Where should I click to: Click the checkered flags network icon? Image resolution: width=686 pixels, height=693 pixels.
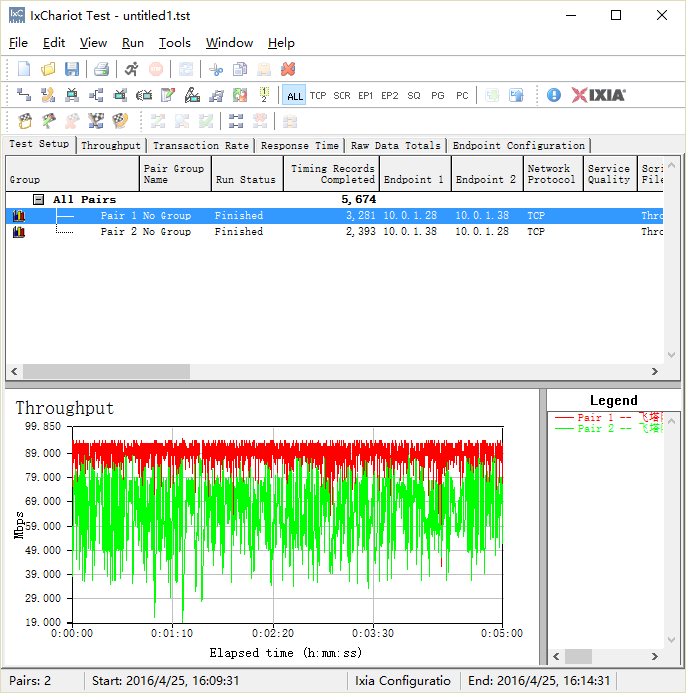(96, 121)
